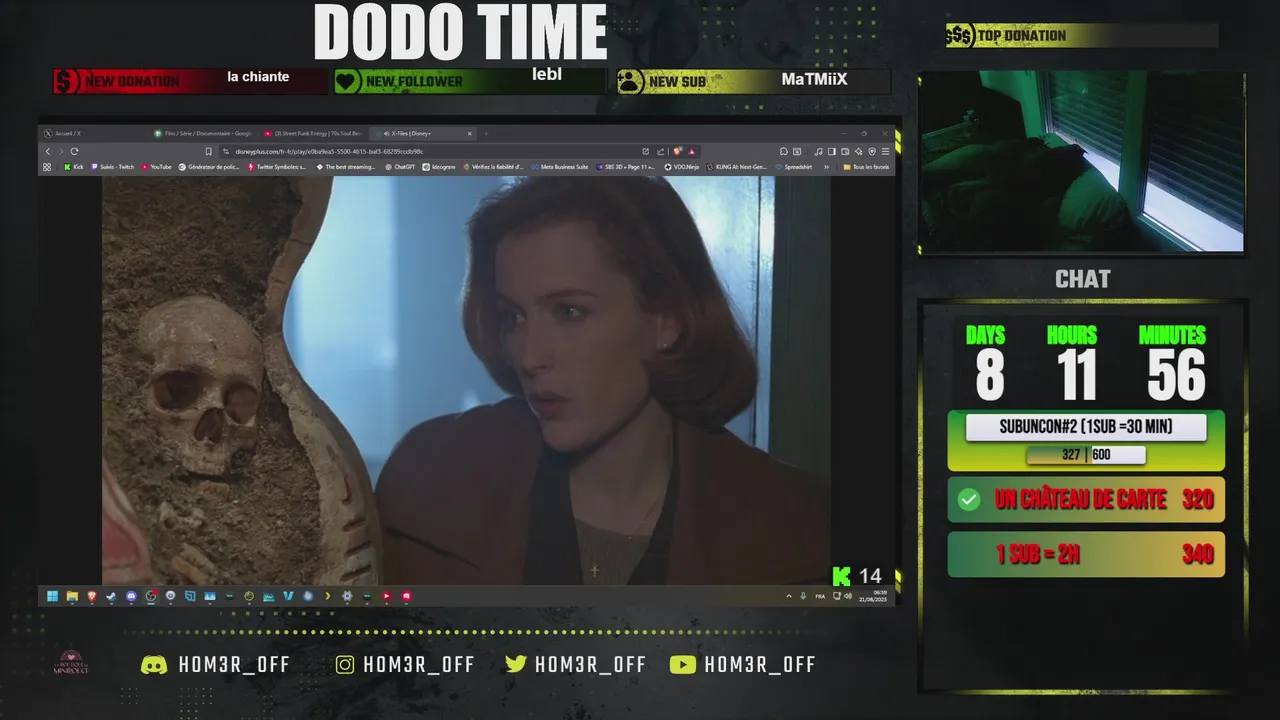Open Brave browser from taskbar
The image size is (1280, 720).
[92, 596]
